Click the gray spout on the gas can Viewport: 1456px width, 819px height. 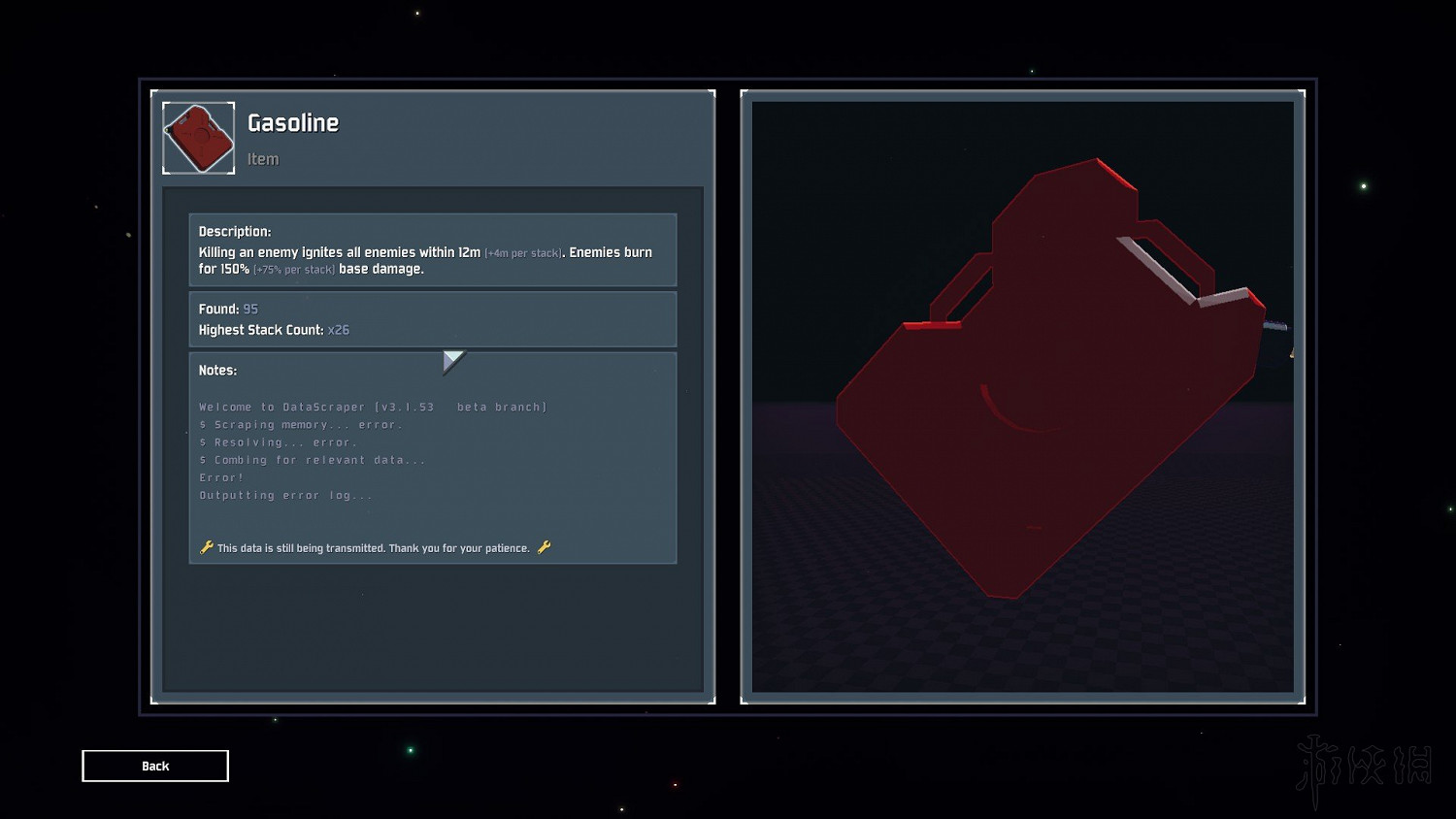coord(1274,326)
